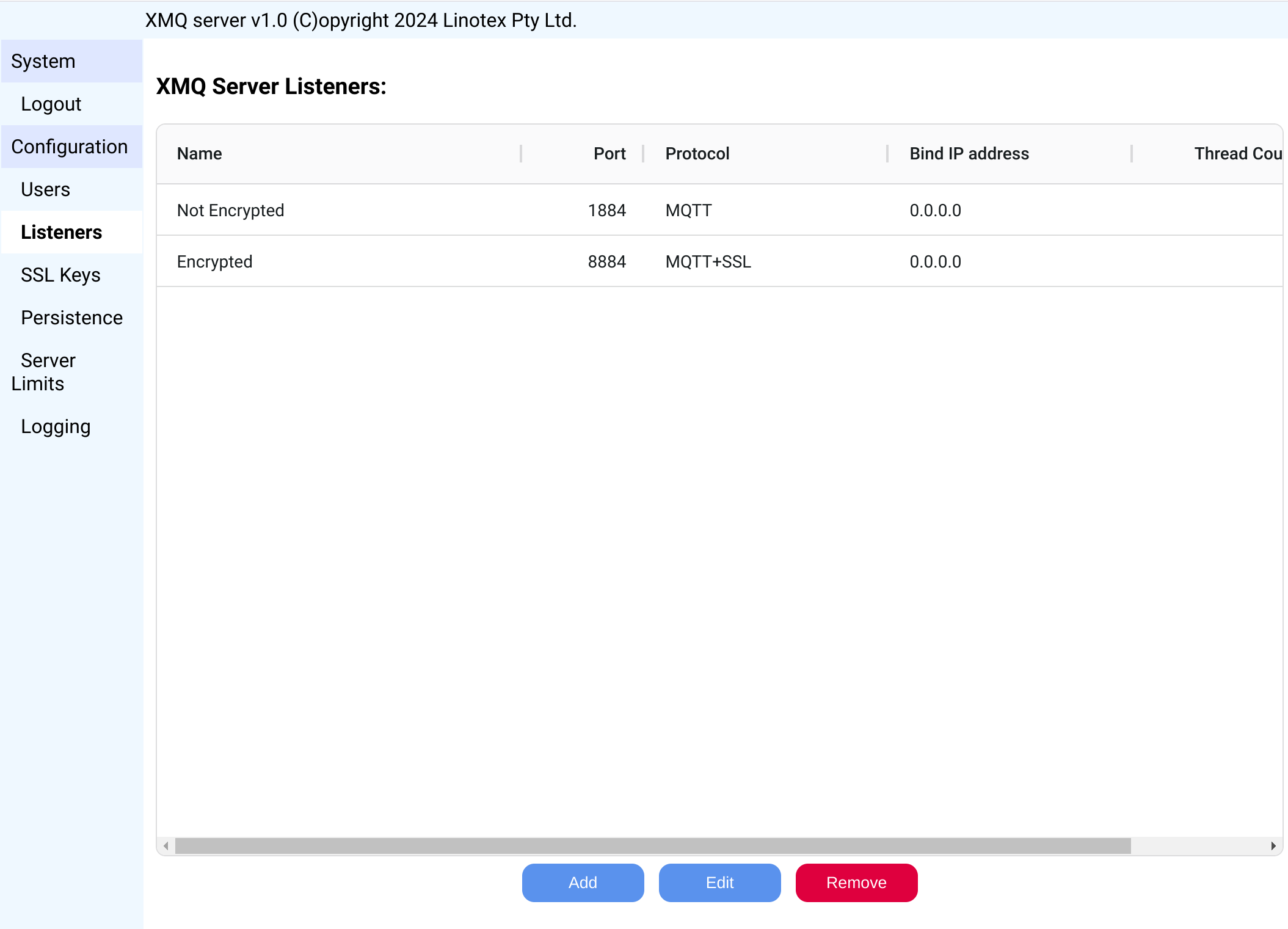1288x929 pixels.
Task: Click Logout in the sidebar
Action: click(71, 104)
